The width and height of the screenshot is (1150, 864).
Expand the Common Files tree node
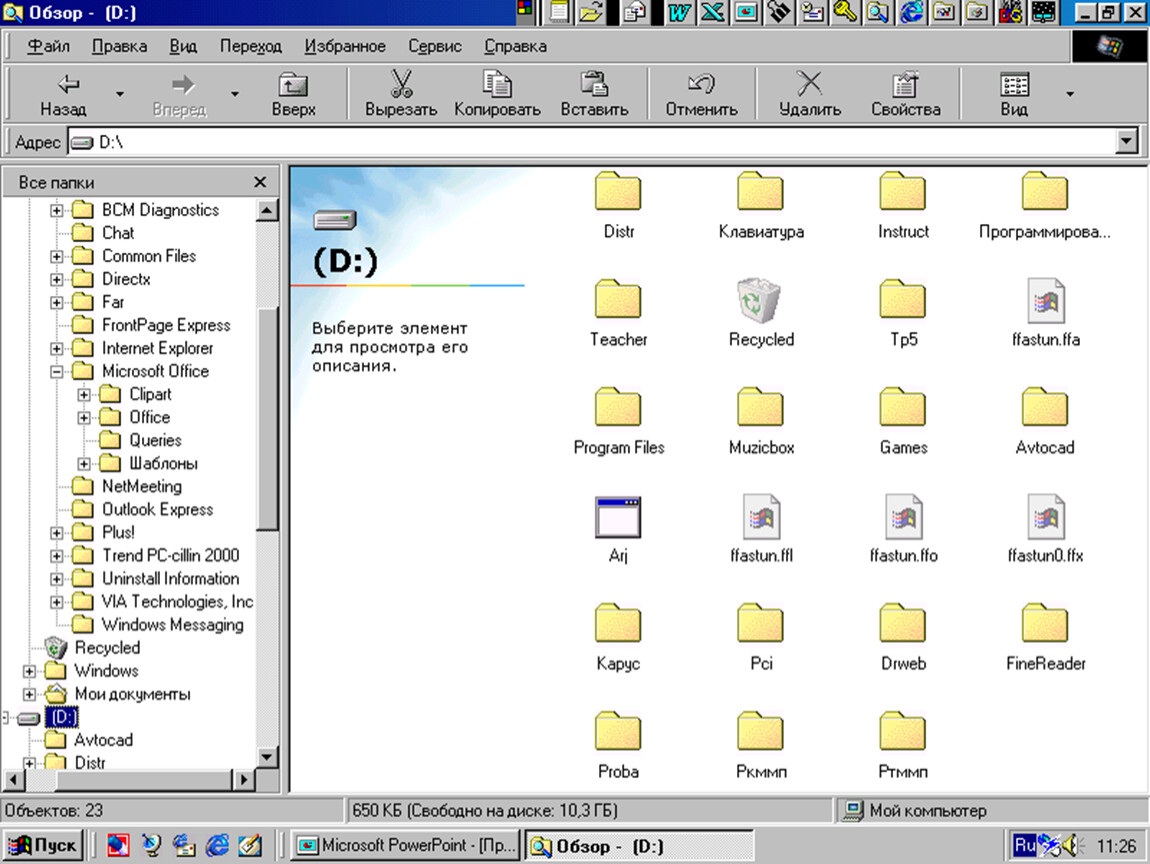(56, 257)
